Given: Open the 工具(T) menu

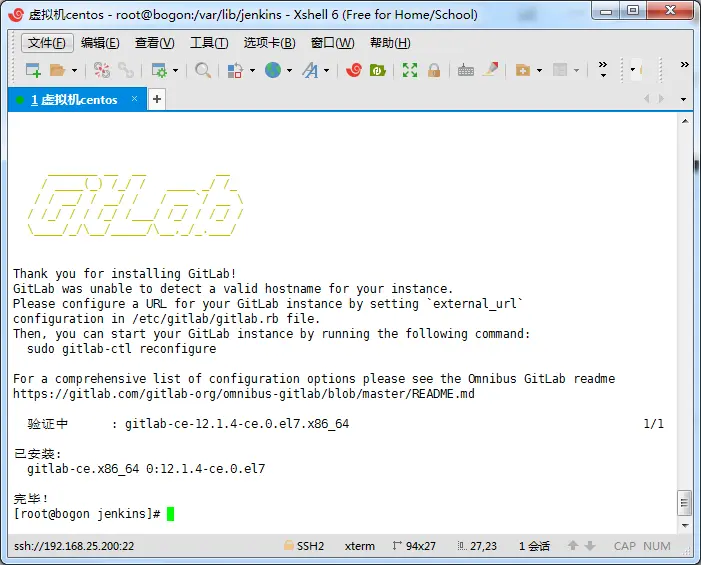Looking at the screenshot, I should pos(209,43).
